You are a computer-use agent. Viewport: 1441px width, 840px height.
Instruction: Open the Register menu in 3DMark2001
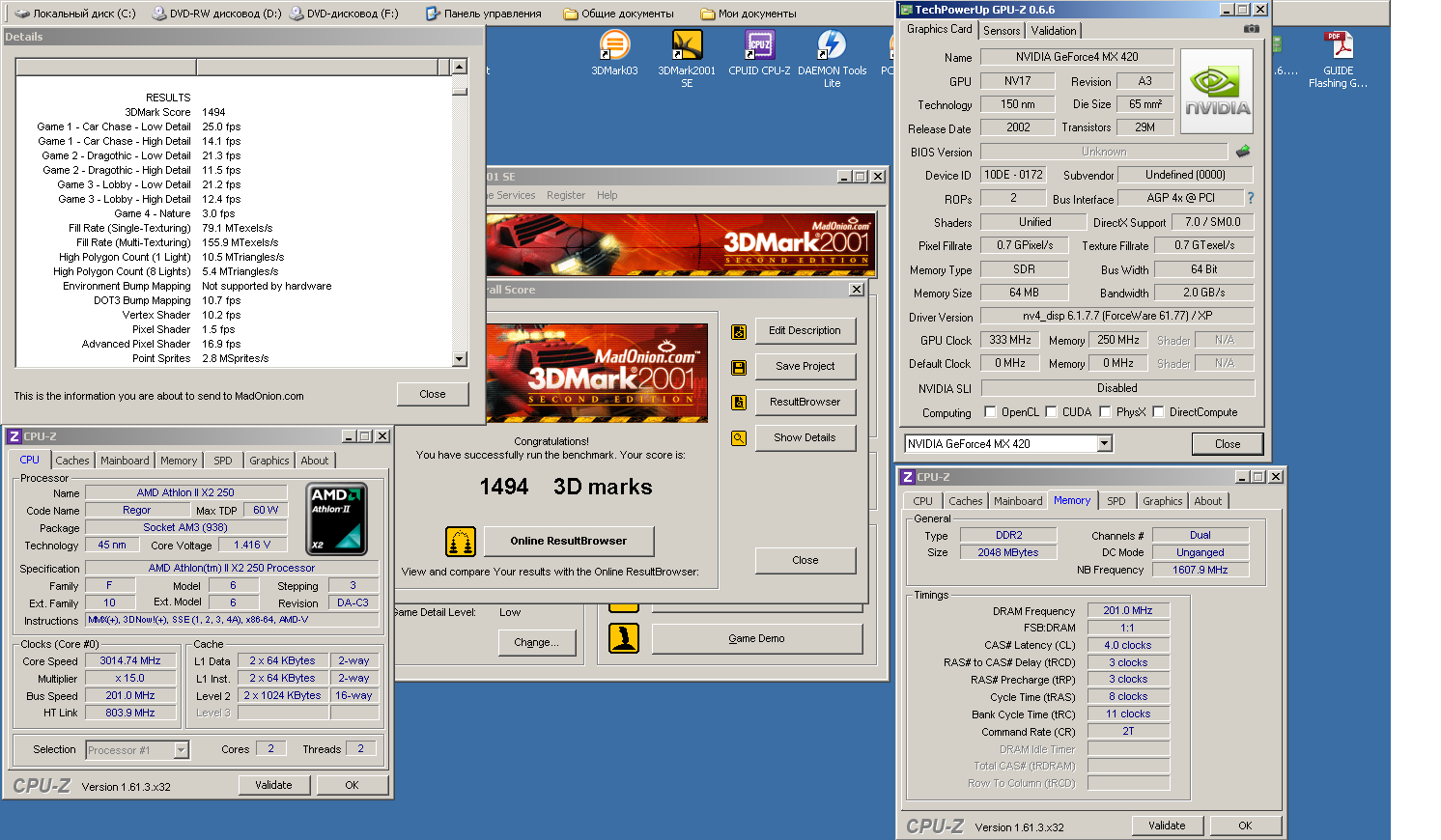[x=566, y=195]
